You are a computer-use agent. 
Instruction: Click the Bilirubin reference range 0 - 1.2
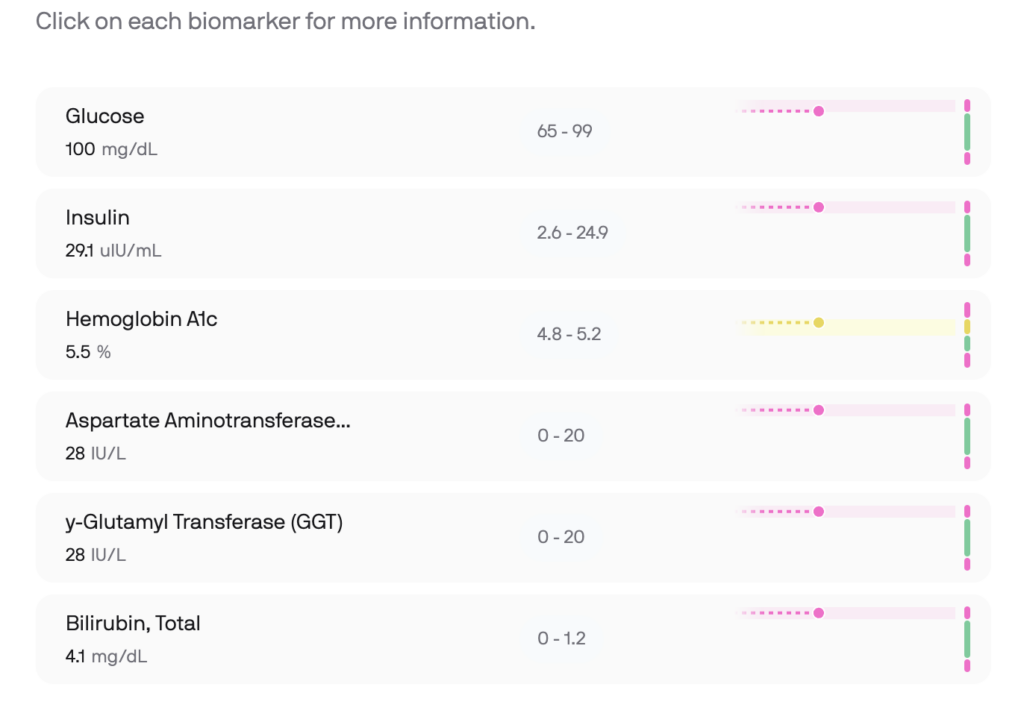560,639
